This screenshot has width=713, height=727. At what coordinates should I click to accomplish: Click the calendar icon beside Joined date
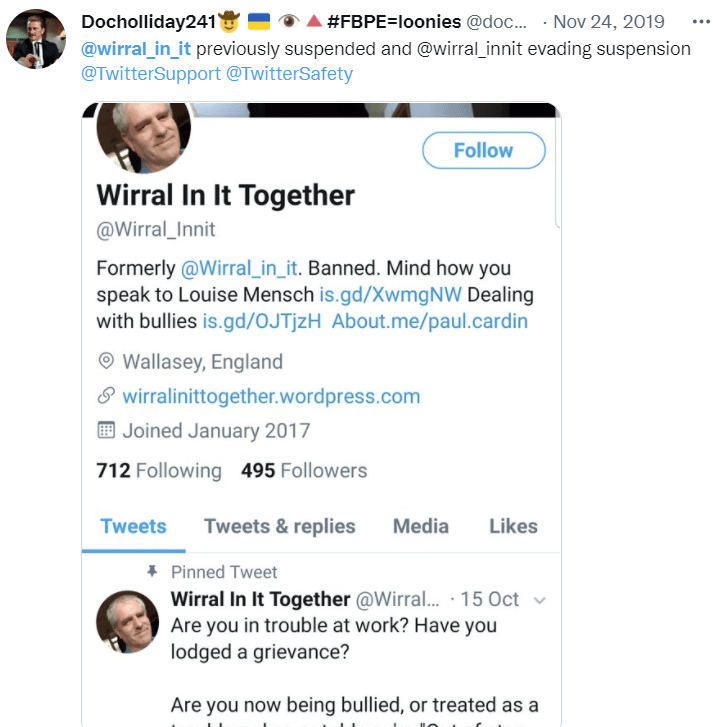click(105, 431)
